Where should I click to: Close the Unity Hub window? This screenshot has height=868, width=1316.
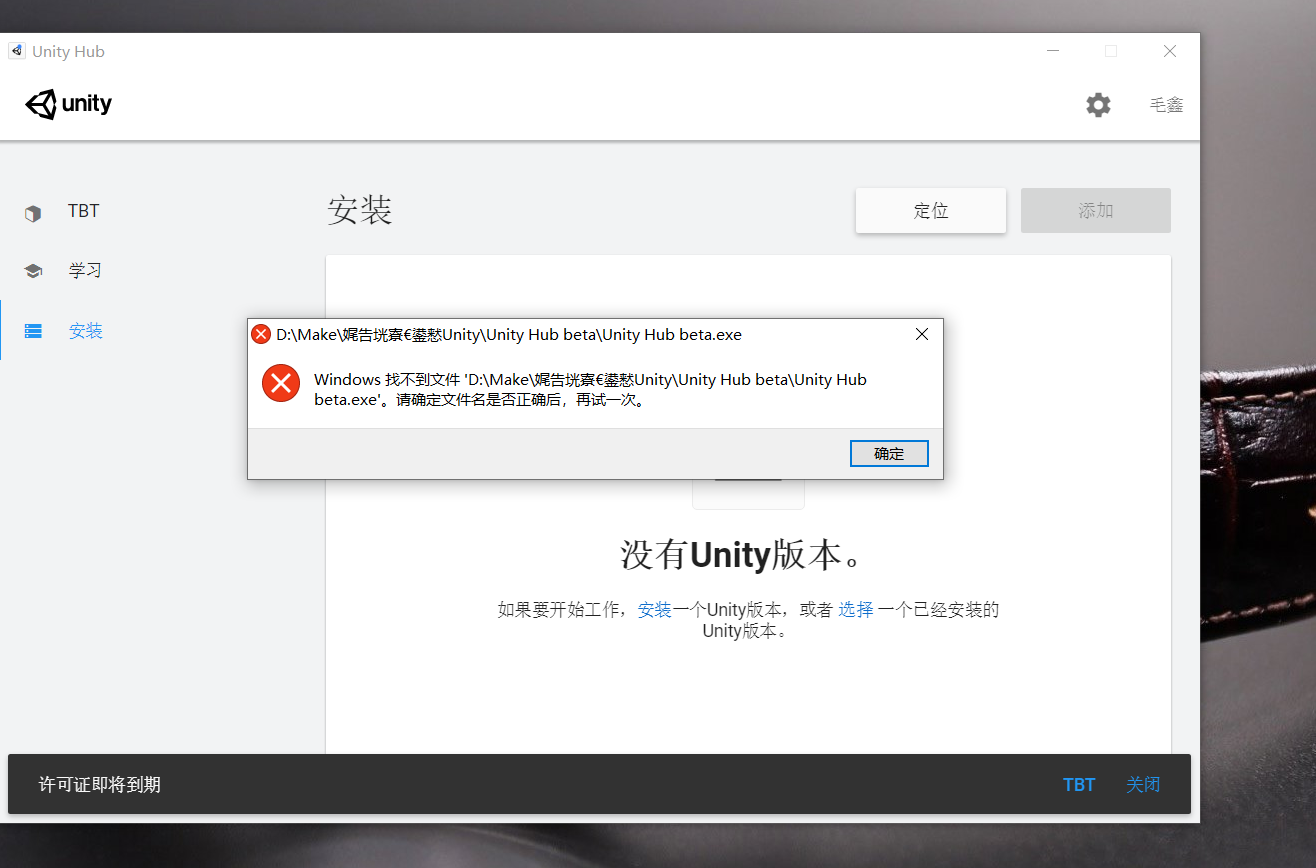pos(1169,51)
